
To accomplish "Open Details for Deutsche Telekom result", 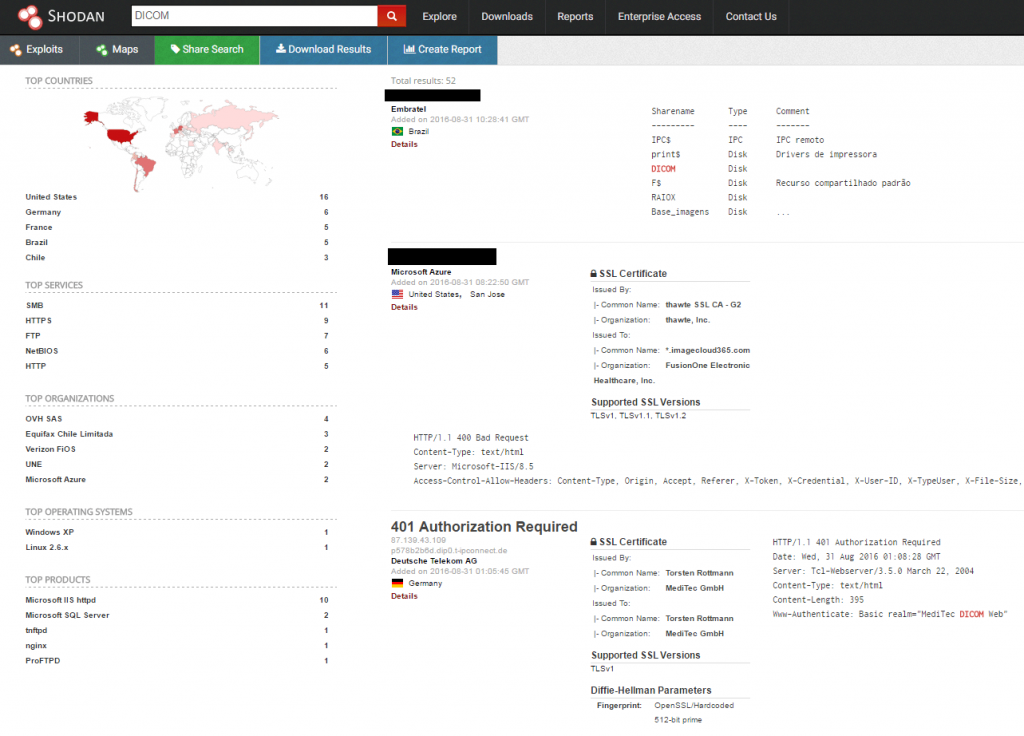I will 404,596.
